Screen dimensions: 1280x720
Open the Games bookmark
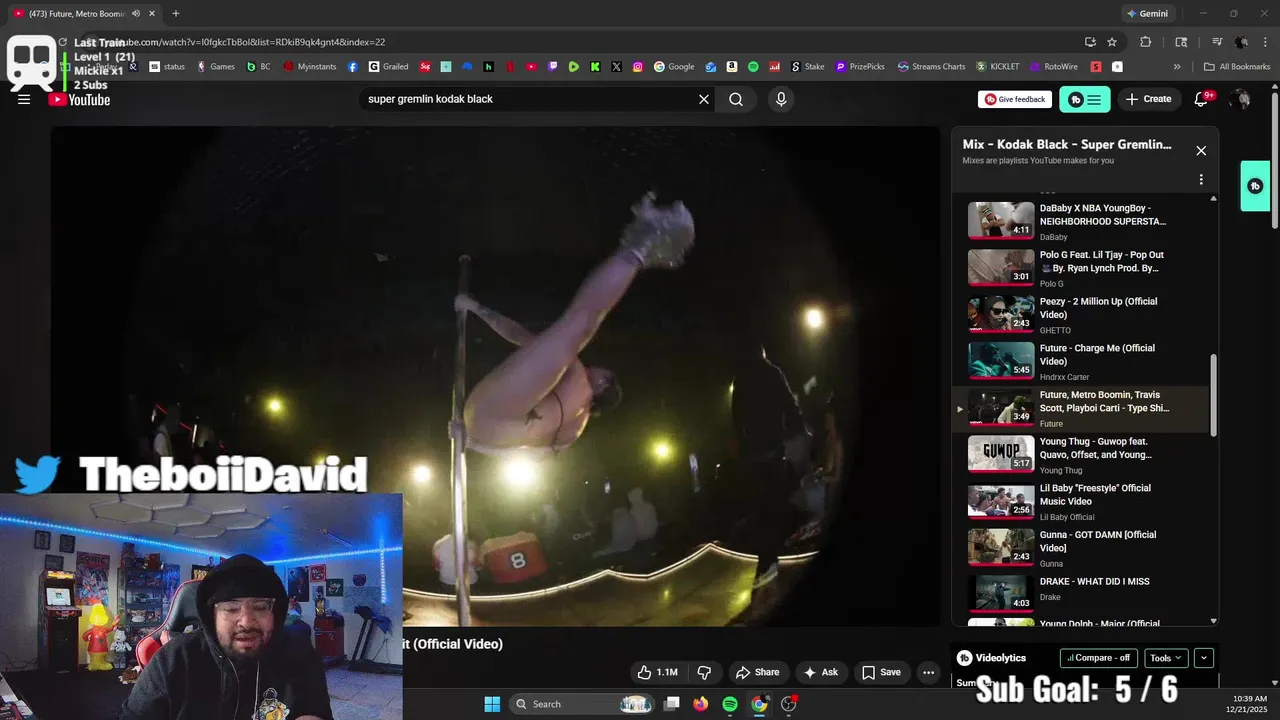[x=215, y=67]
